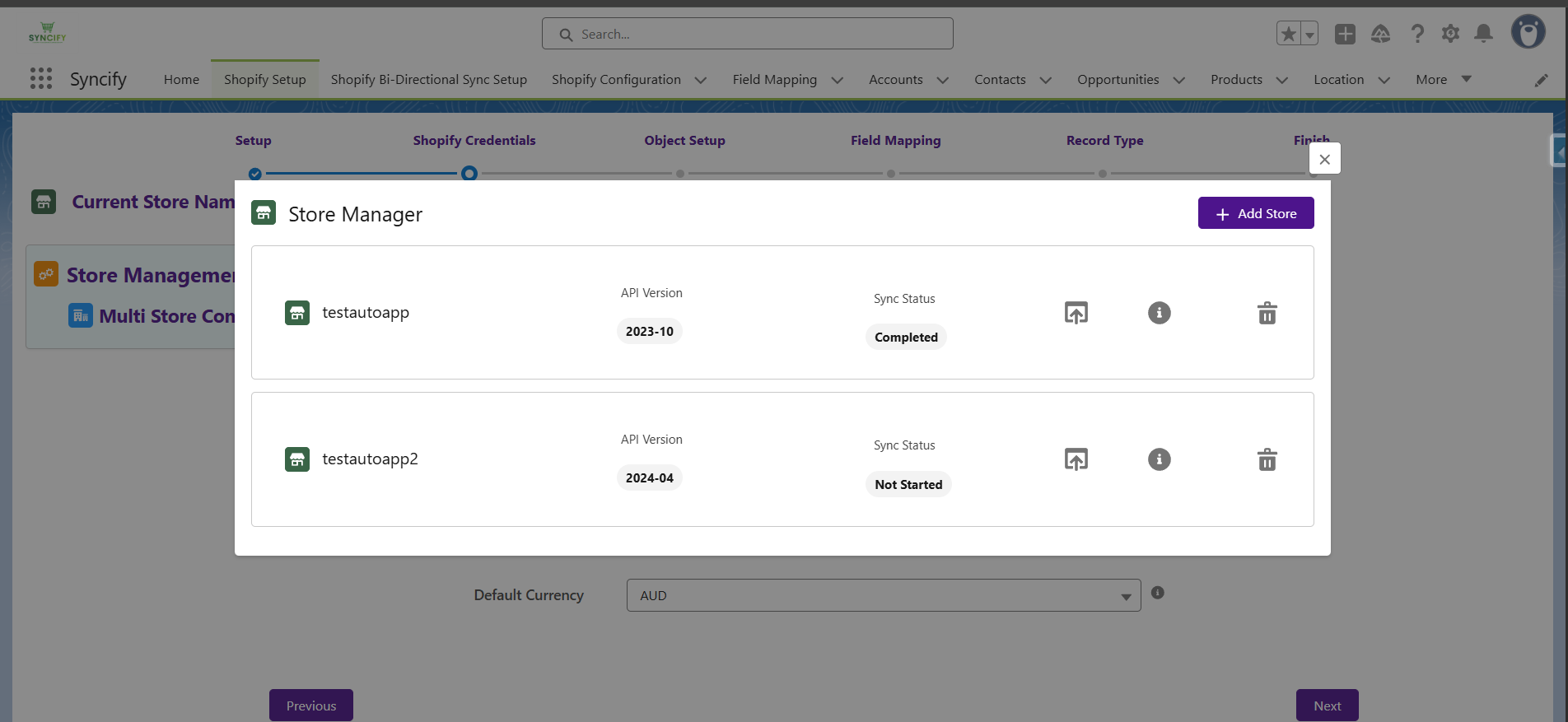Expand the side panel arrow at right edge
This screenshot has width=1568, height=722.
click(1559, 151)
